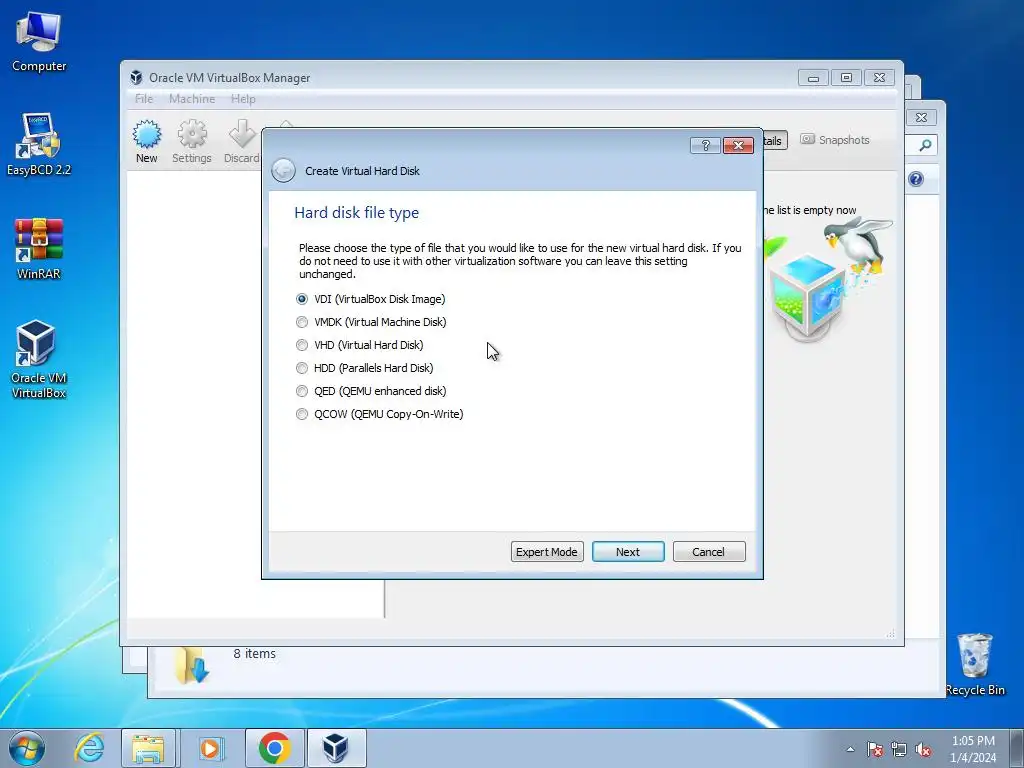Select QCOW (QEMU Copy-On-Write) option
This screenshot has width=1024, height=768.
point(379,414)
